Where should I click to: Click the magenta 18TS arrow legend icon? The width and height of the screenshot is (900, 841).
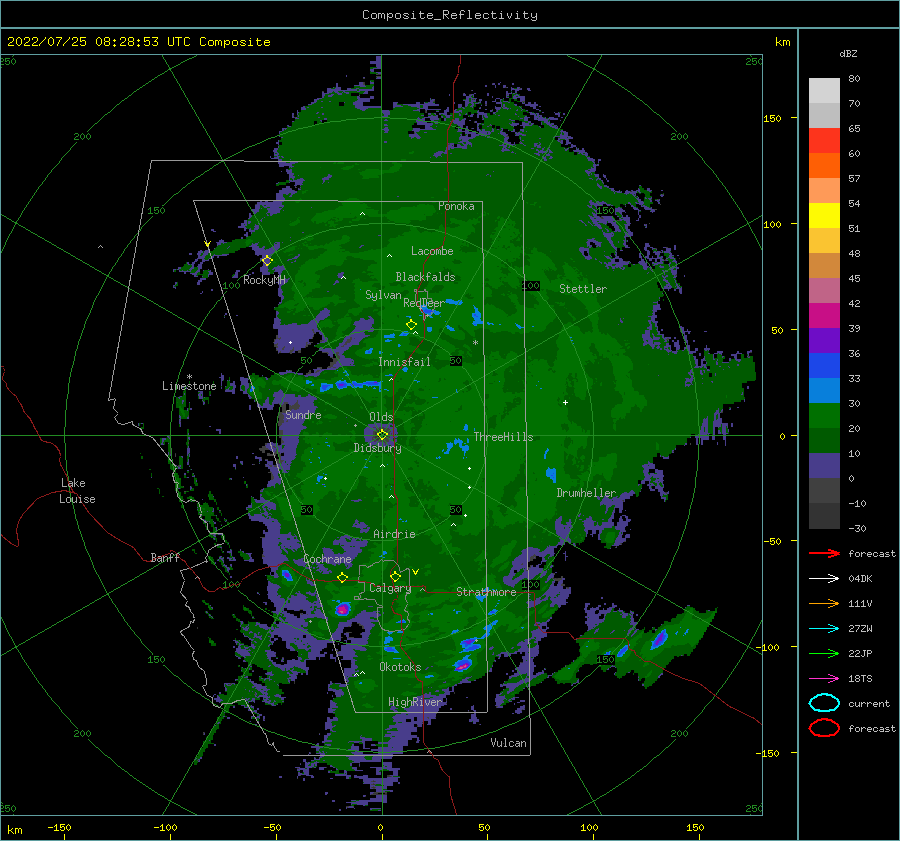click(x=824, y=679)
